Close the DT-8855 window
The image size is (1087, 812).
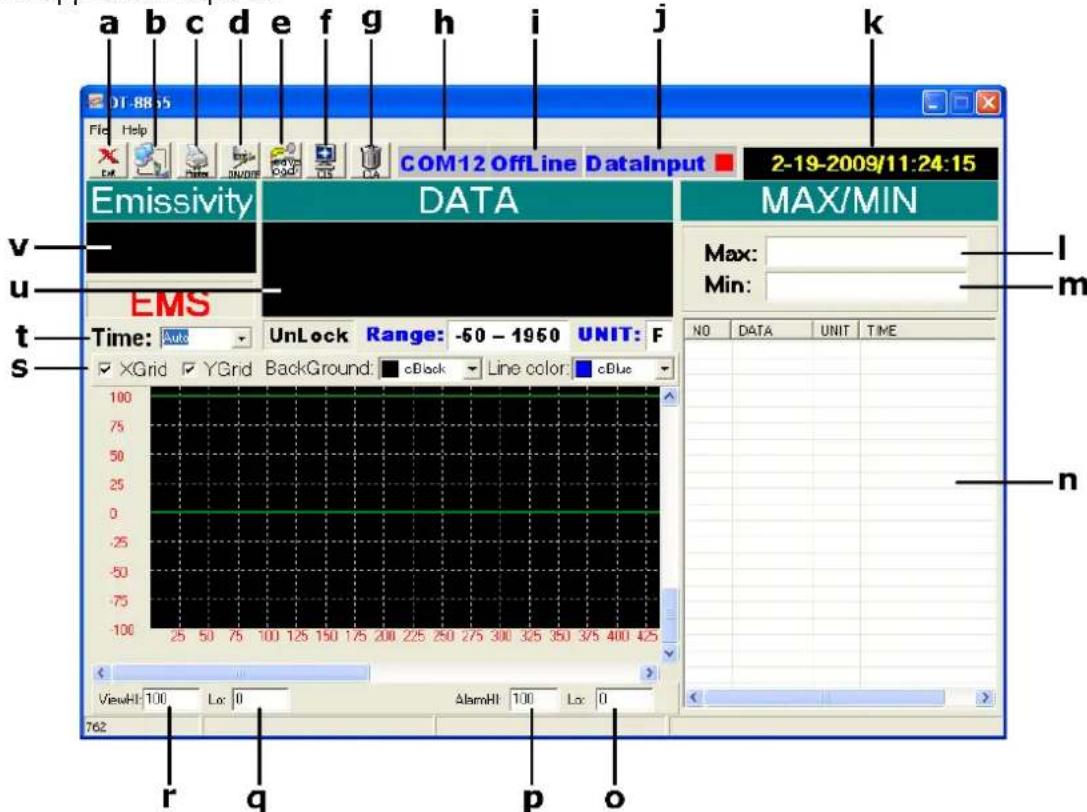coord(987,103)
